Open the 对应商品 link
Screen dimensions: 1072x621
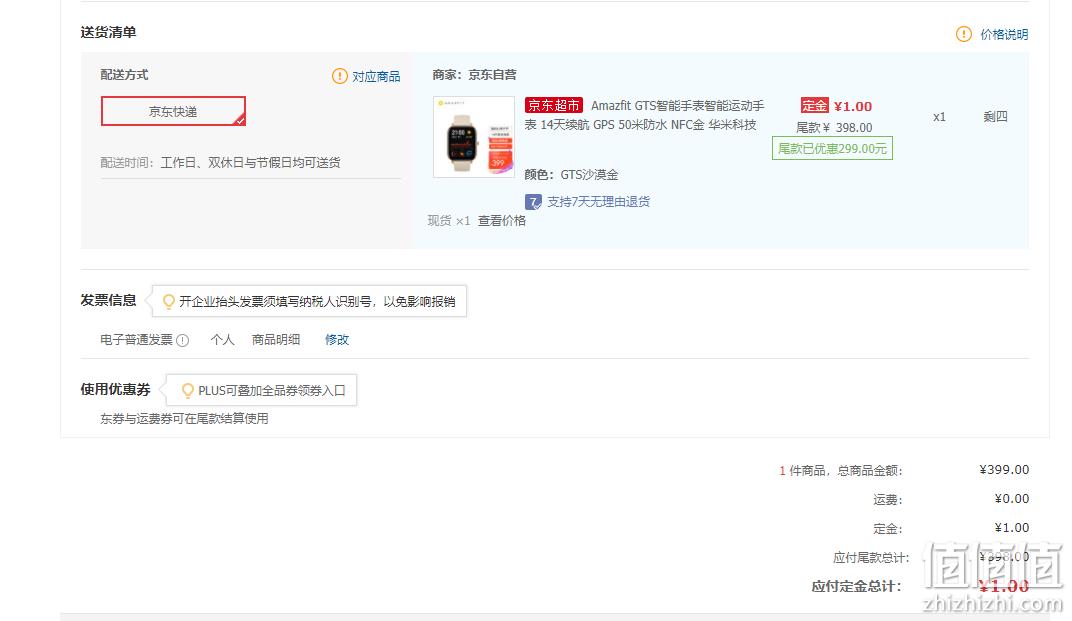pyautogui.click(x=376, y=77)
